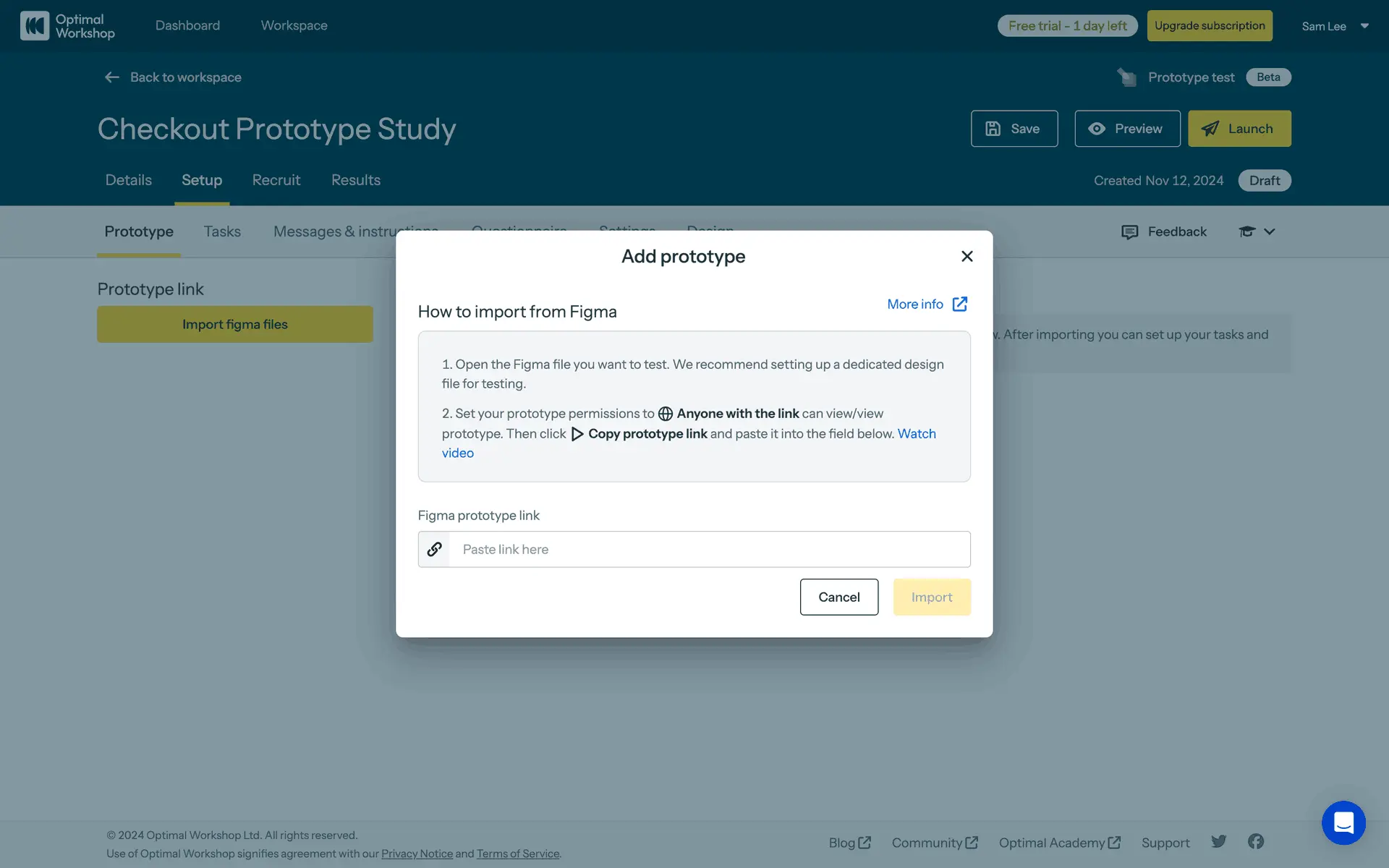Click Upgrade subscription button
The image size is (1389, 868).
1209,26
